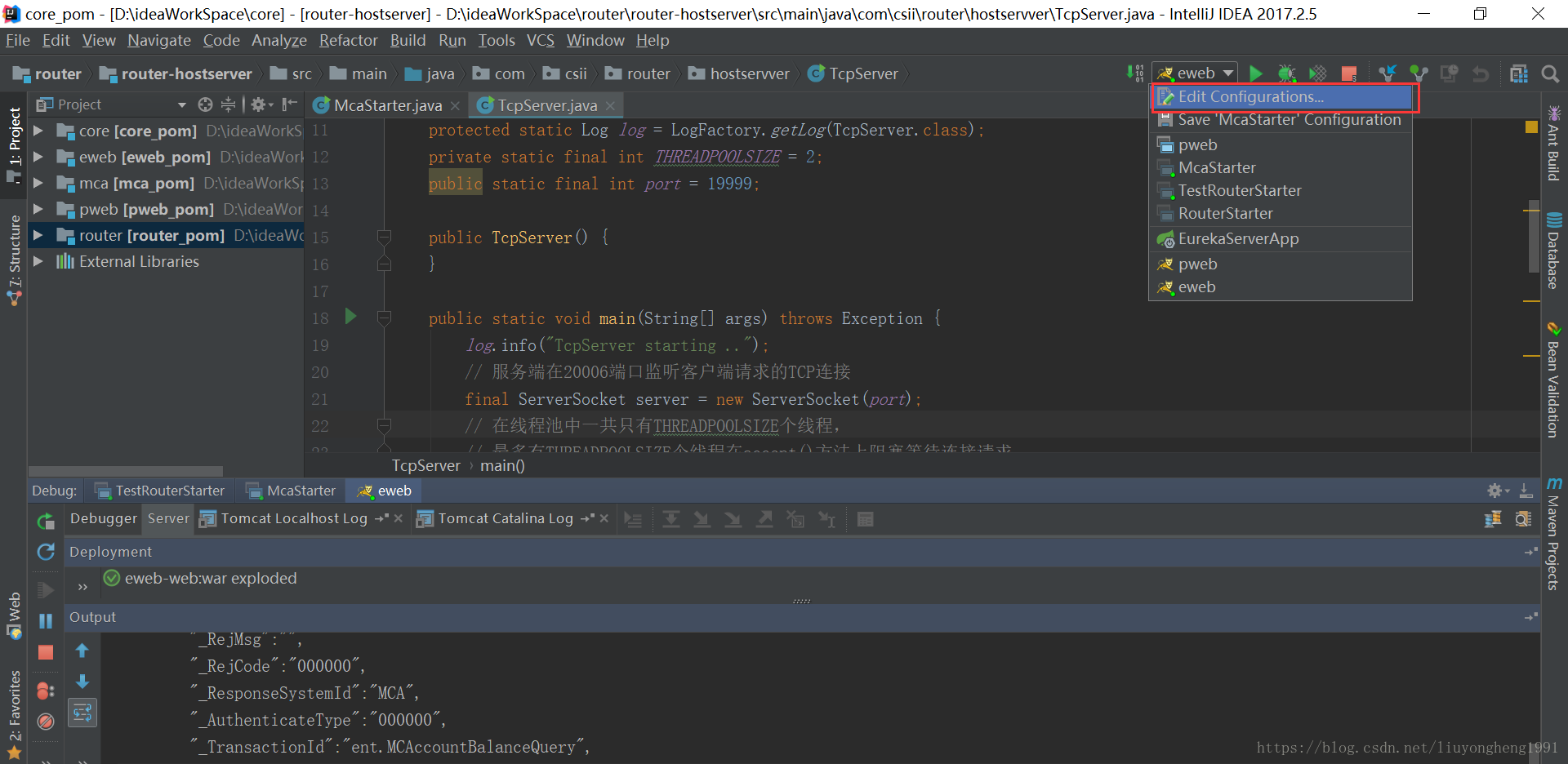Open Favorites tool window button

pyautogui.click(x=14, y=714)
